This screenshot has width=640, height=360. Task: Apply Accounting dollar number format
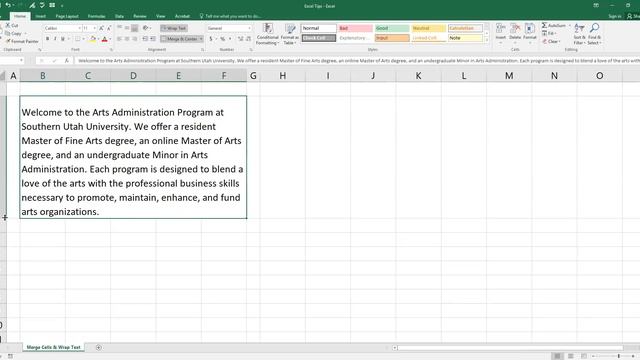[x=211, y=39]
